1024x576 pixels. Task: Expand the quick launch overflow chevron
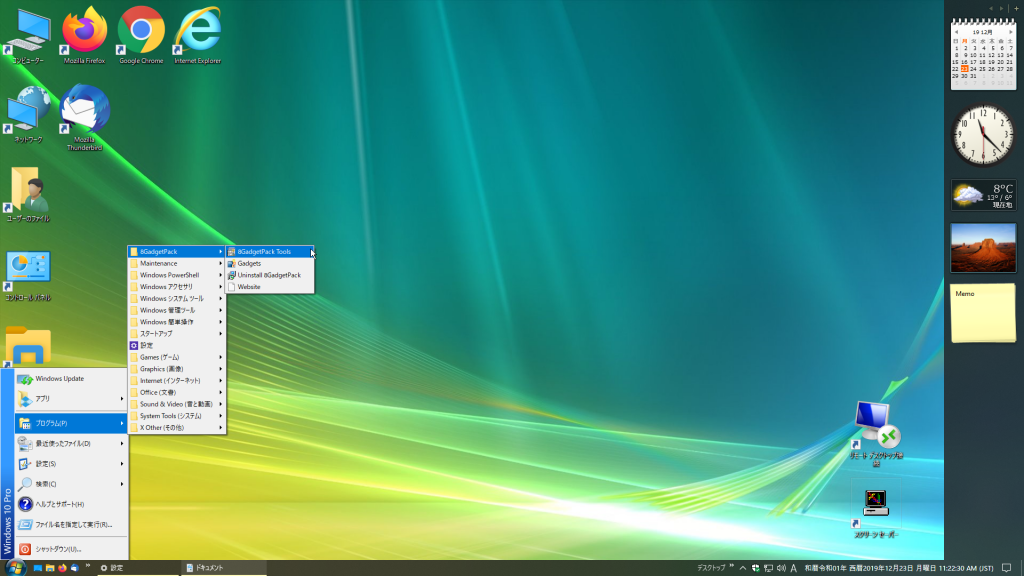click(x=88, y=566)
